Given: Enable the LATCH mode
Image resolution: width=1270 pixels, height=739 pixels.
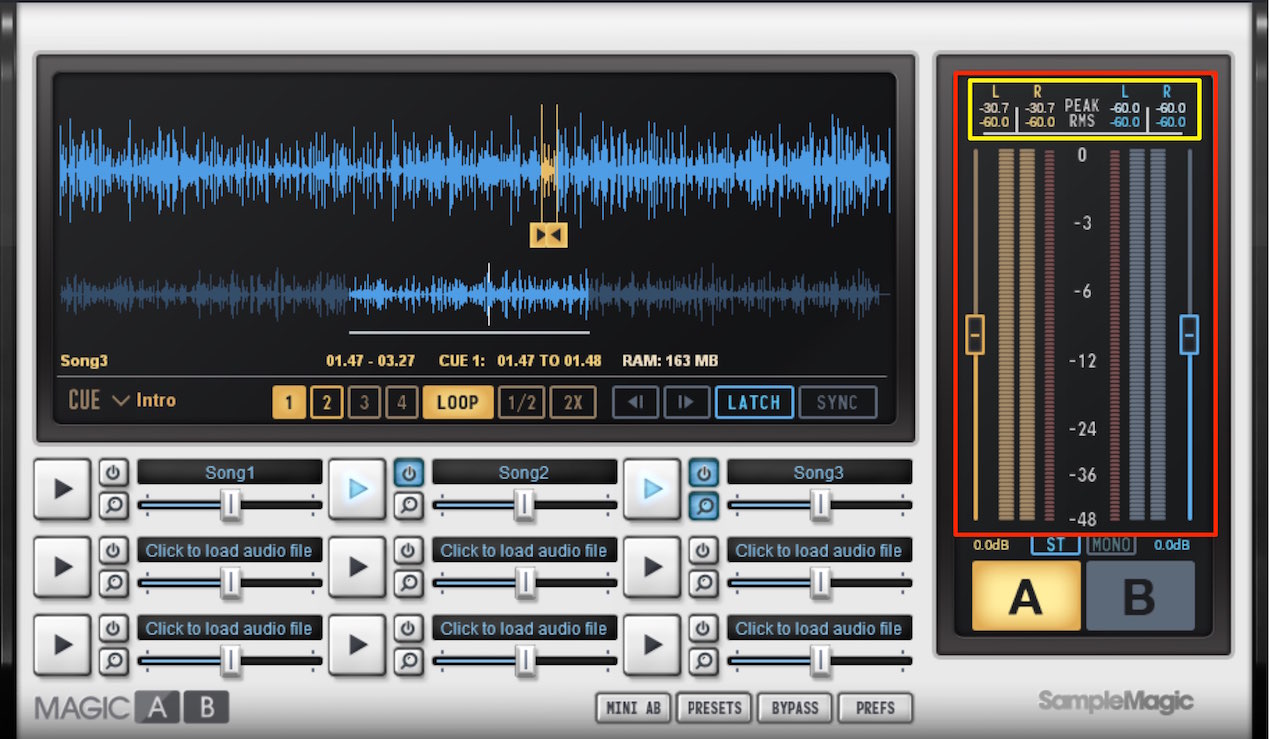Looking at the screenshot, I should coord(755,402).
